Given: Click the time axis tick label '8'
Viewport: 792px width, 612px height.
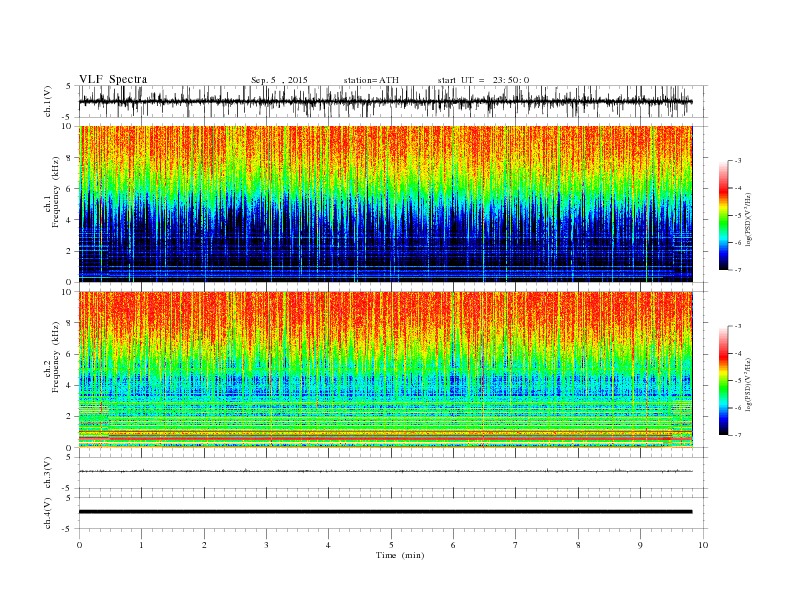Looking at the screenshot, I should (x=578, y=545).
